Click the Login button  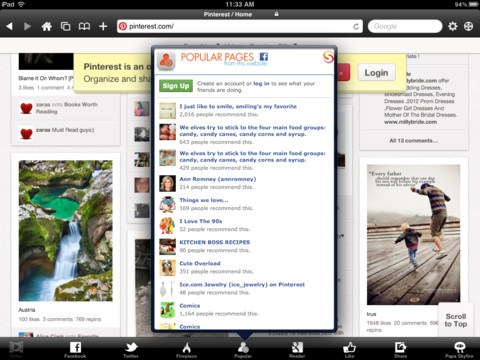376,72
